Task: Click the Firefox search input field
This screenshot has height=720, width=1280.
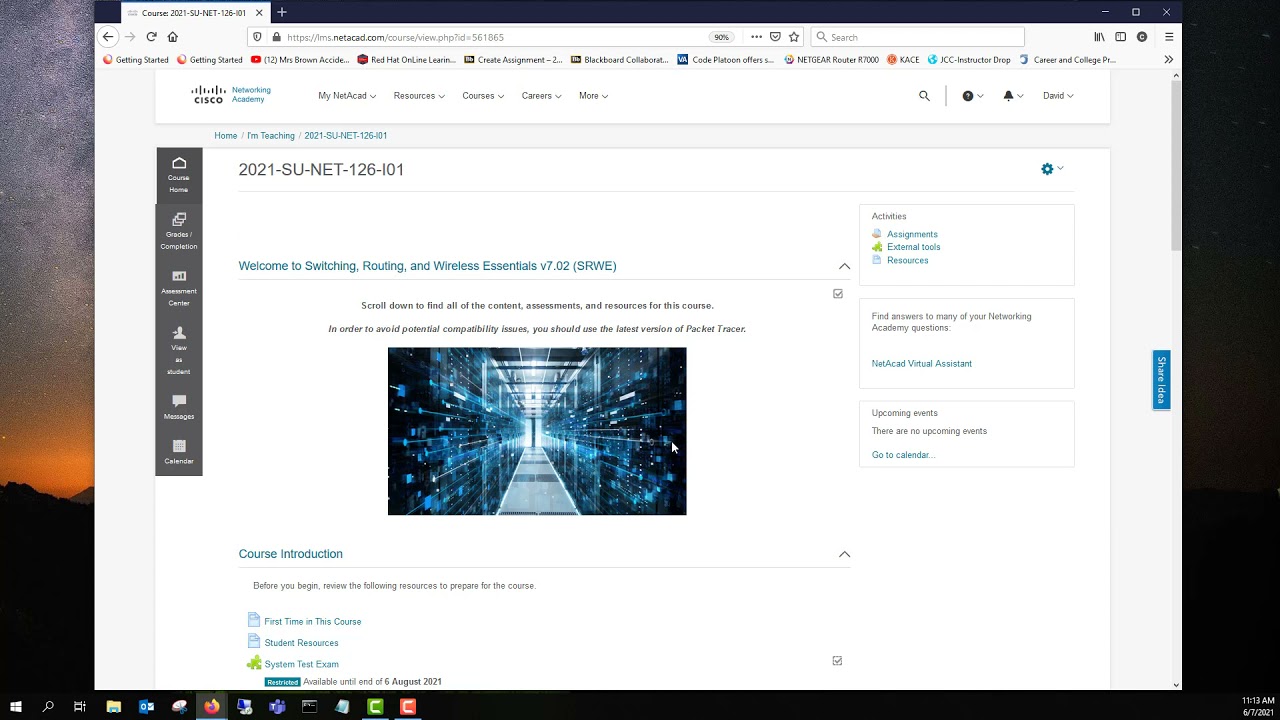Action: (x=918, y=37)
